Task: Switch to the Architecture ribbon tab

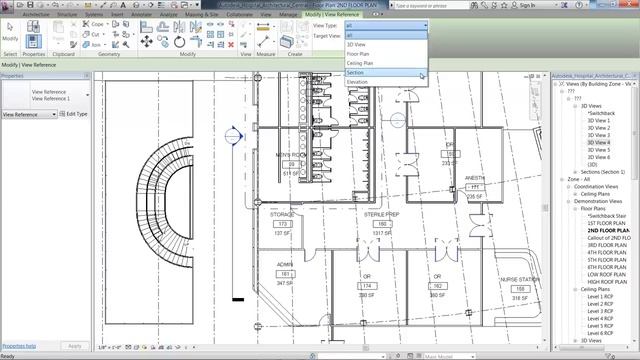Action: (36, 14)
